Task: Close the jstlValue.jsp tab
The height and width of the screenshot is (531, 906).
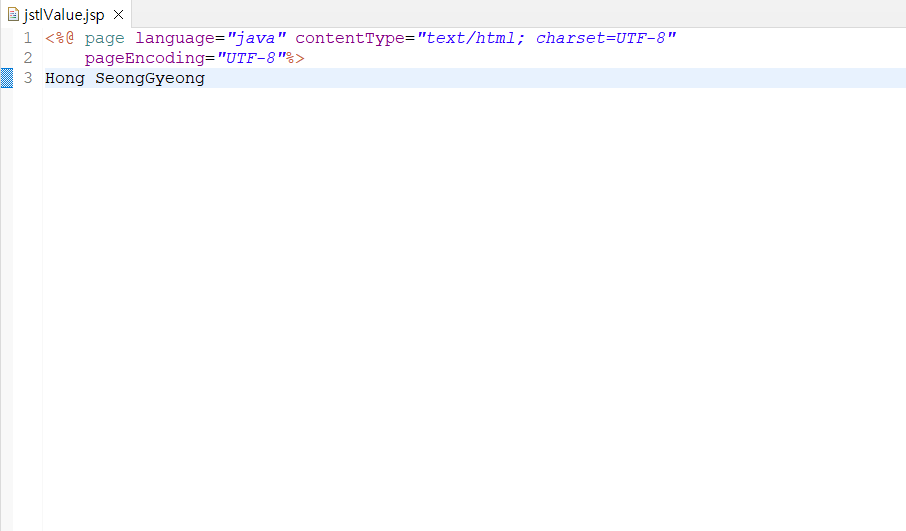Action: pos(118,14)
